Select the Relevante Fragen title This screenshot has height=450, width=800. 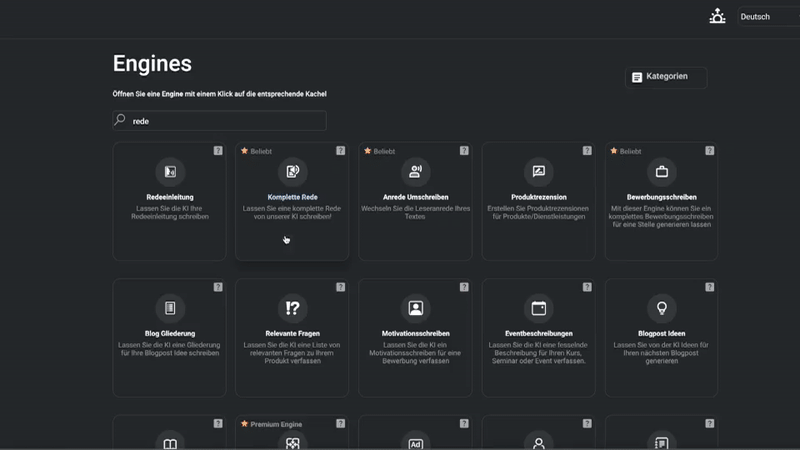pyautogui.click(x=292, y=333)
